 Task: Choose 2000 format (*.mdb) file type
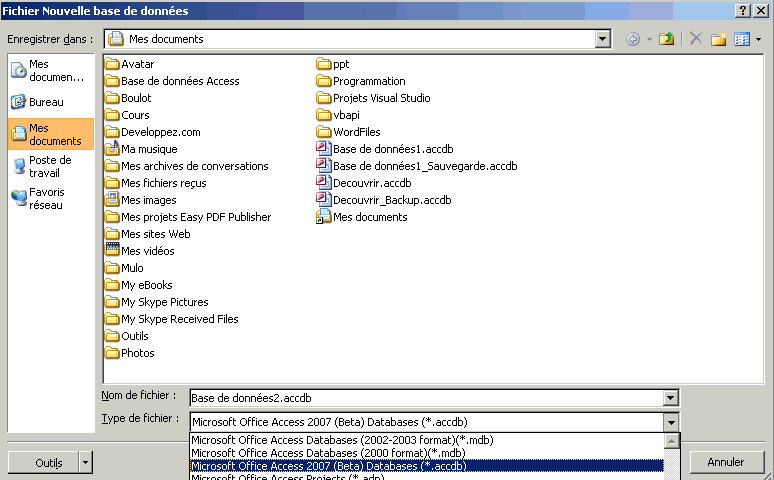point(328,453)
